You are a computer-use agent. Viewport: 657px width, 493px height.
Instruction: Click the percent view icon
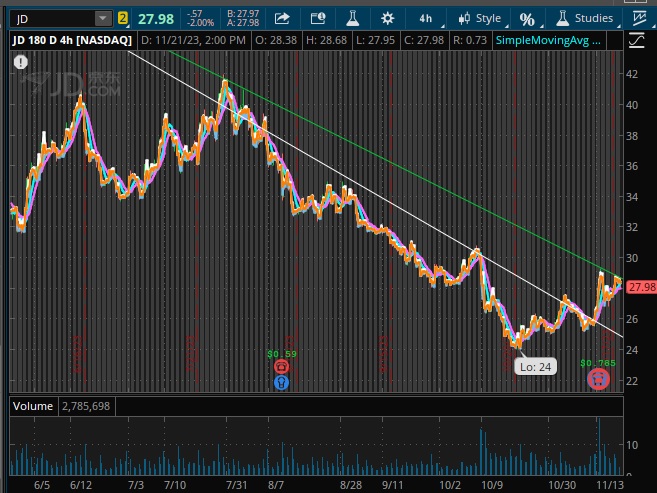[527, 18]
